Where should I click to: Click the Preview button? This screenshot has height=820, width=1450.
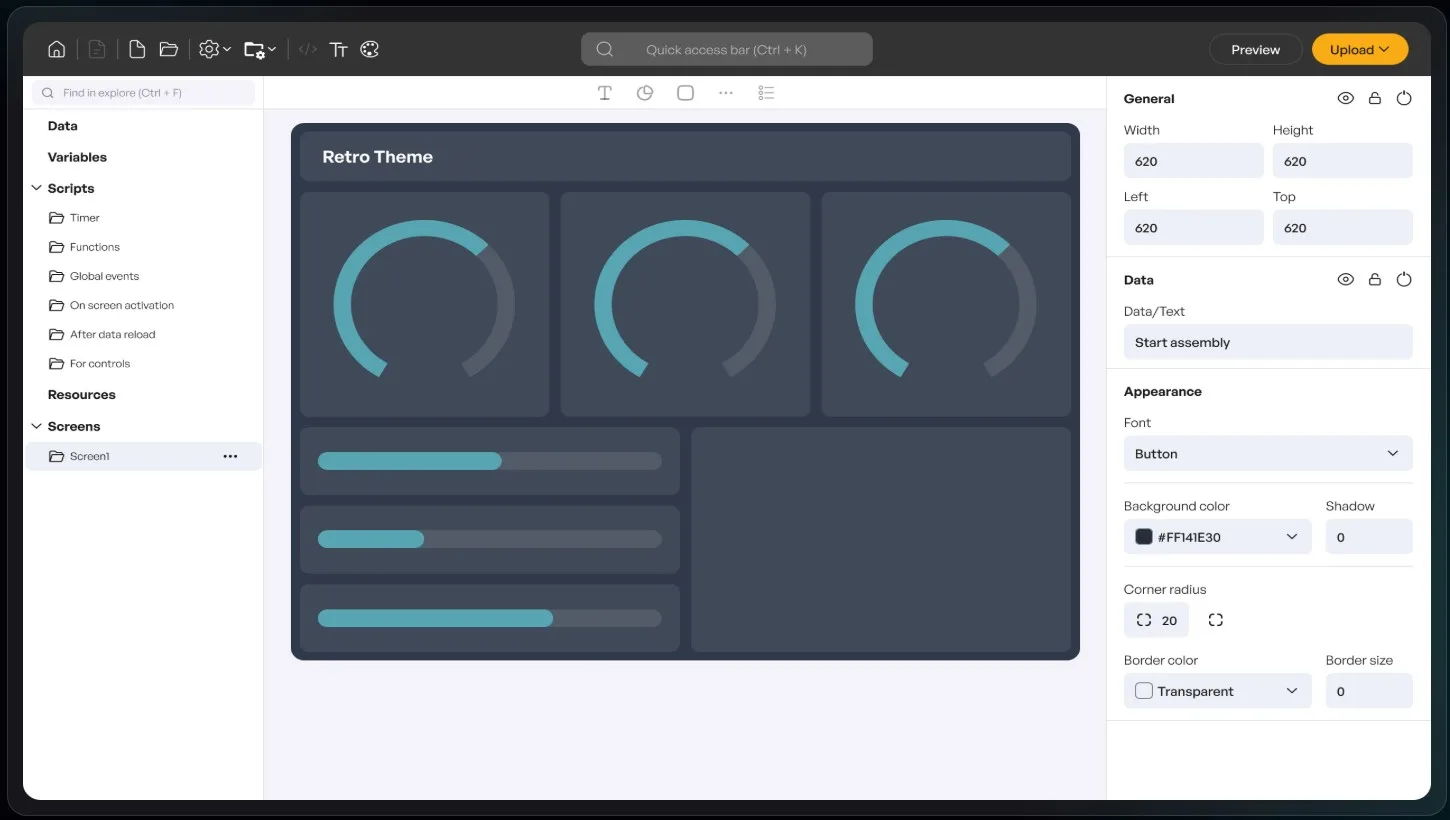(x=1255, y=49)
